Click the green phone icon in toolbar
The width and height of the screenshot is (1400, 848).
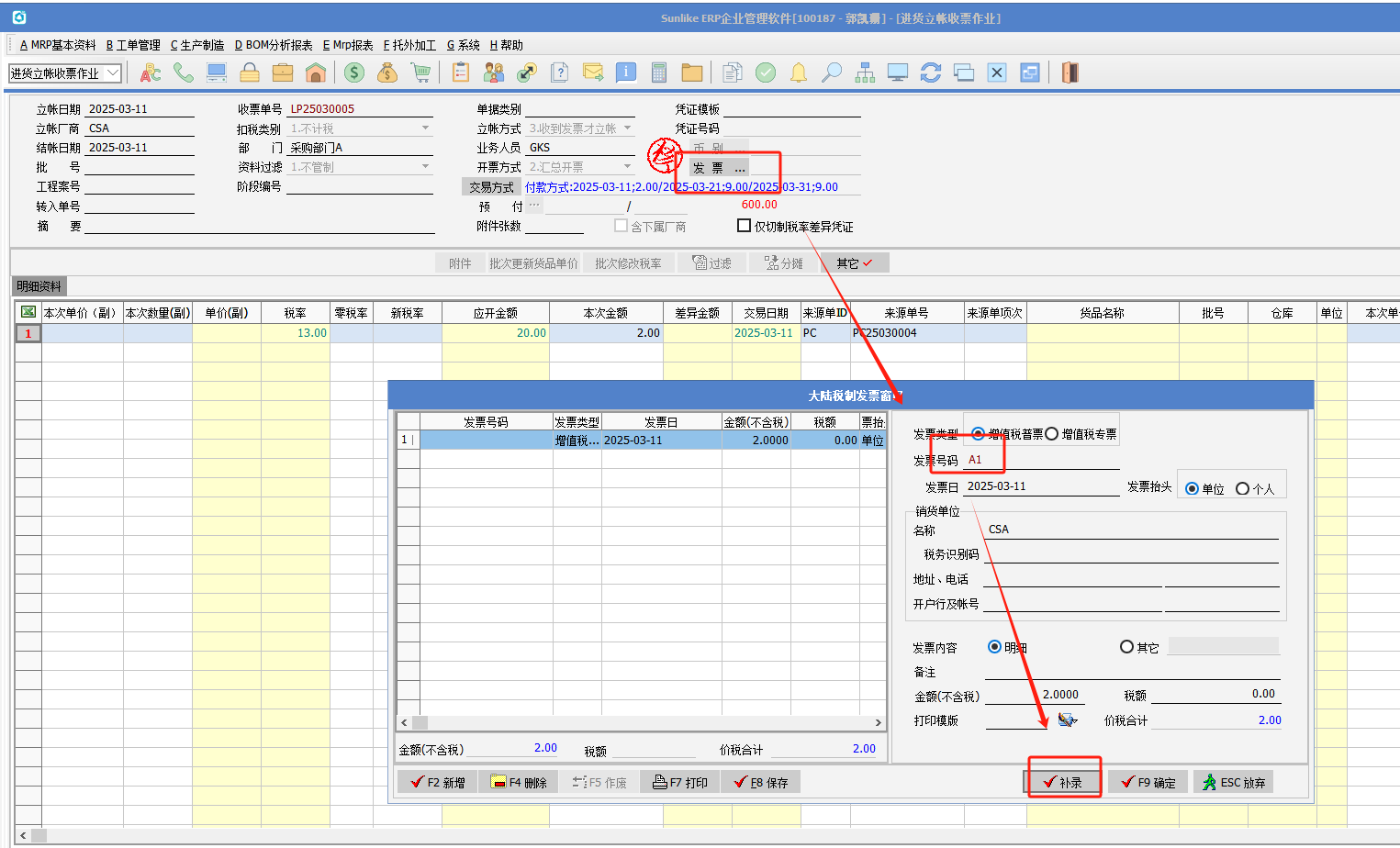tap(184, 73)
